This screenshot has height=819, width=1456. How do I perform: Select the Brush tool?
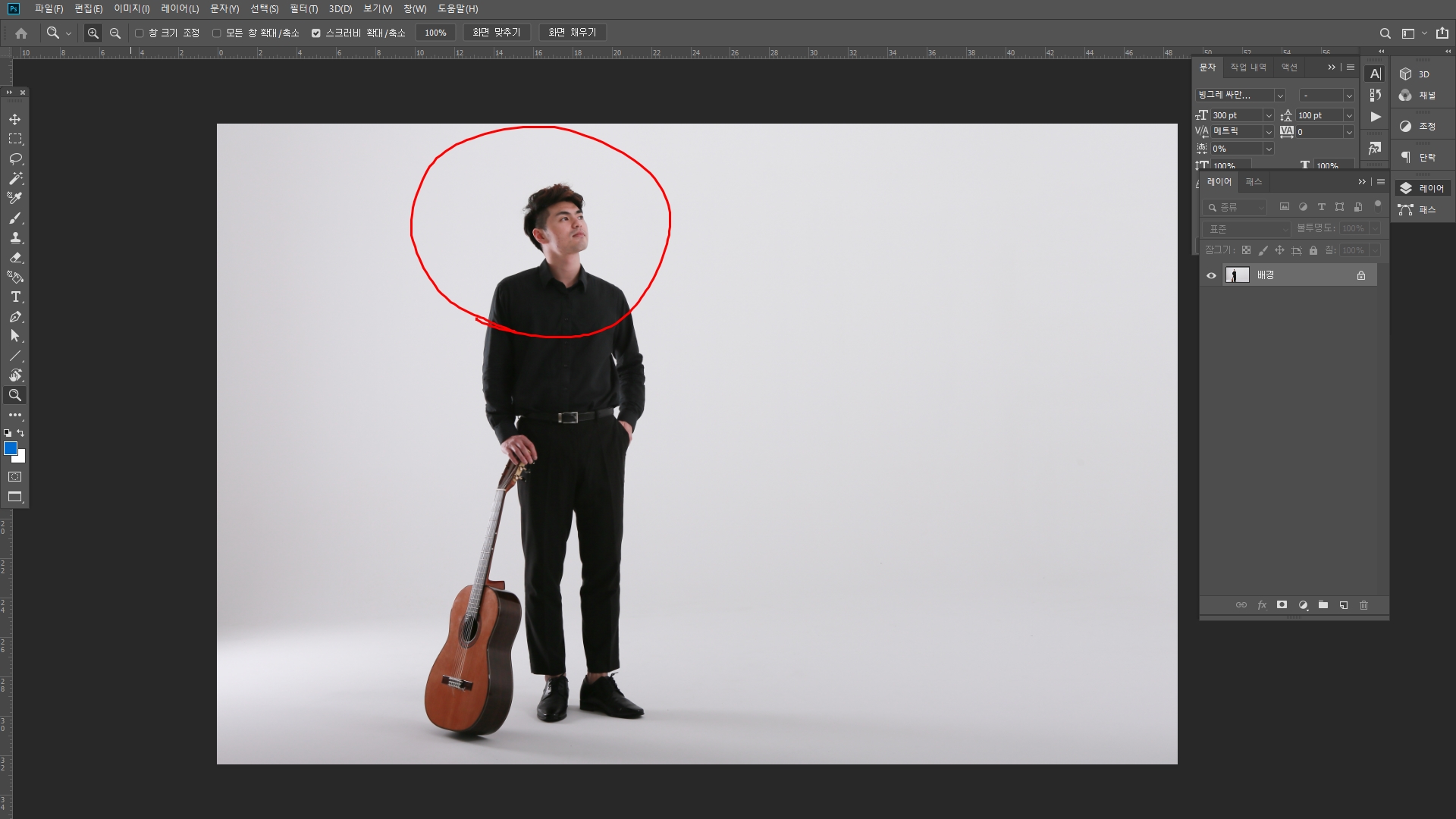[15, 218]
